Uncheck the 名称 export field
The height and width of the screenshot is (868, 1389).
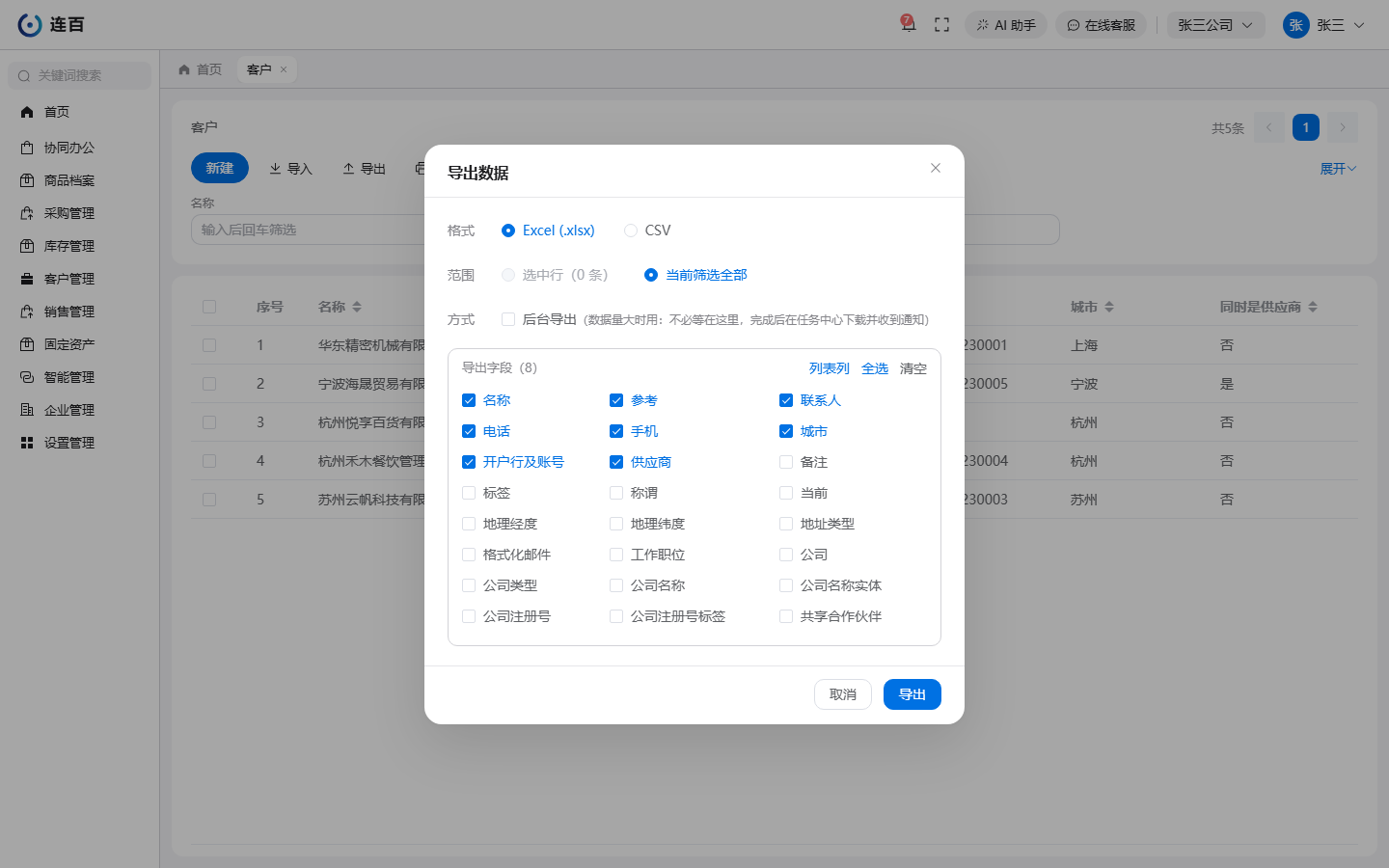[469, 400]
